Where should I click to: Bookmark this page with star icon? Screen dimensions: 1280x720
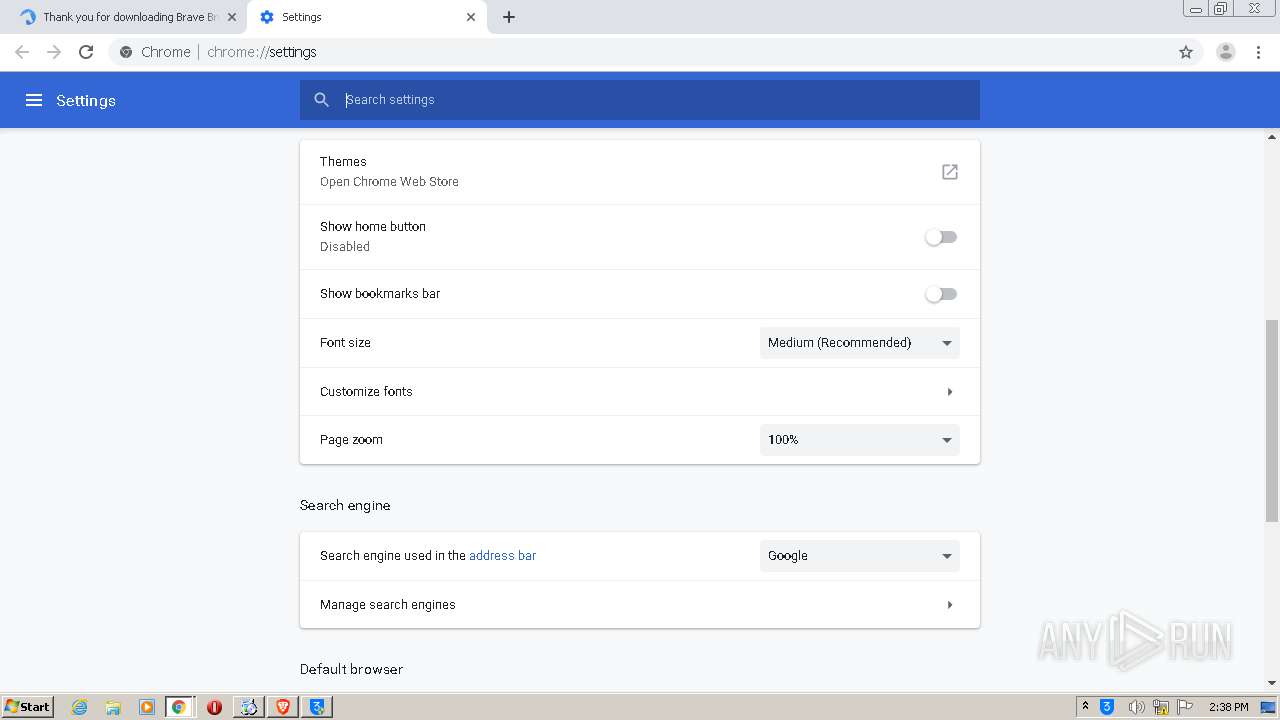click(x=1186, y=52)
